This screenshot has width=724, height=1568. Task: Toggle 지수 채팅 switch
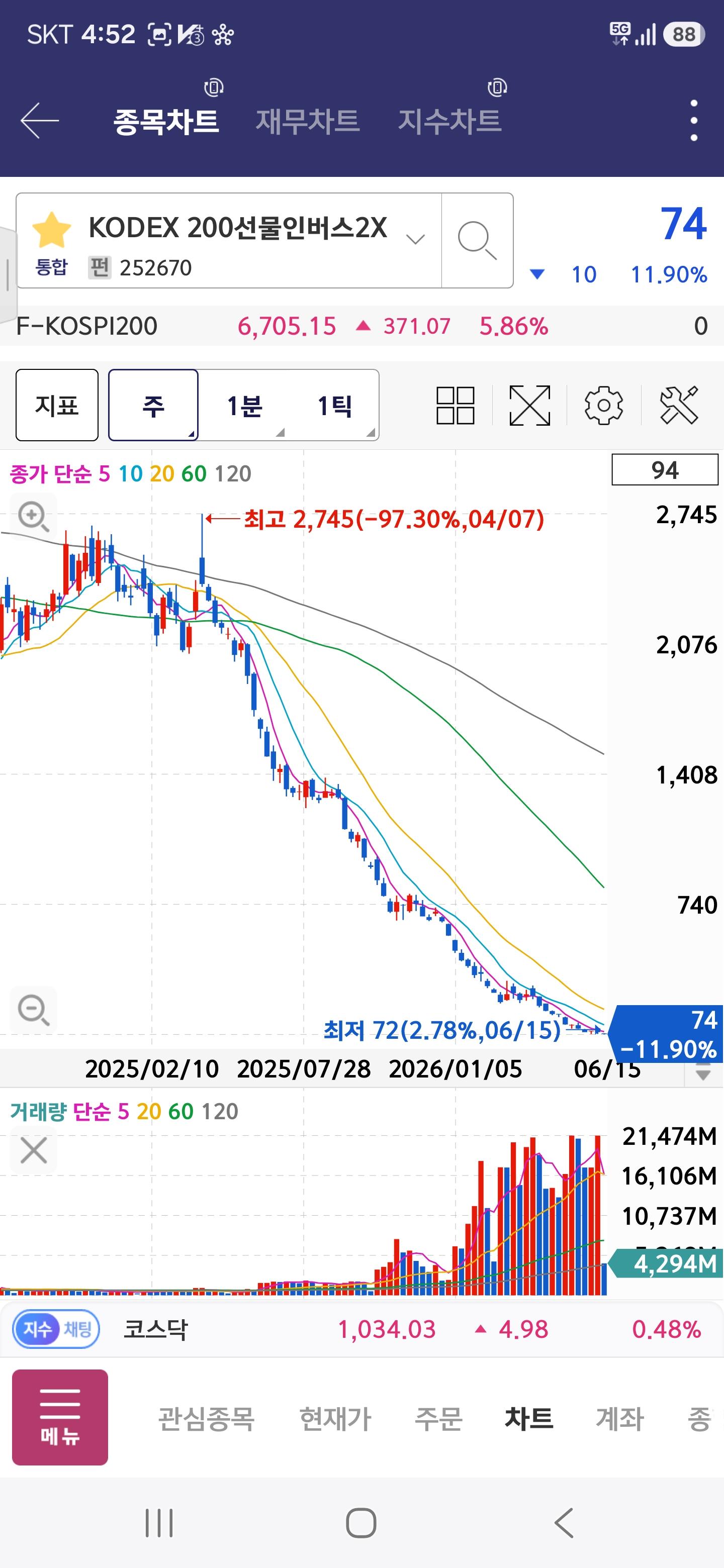(x=56, y=1329)
